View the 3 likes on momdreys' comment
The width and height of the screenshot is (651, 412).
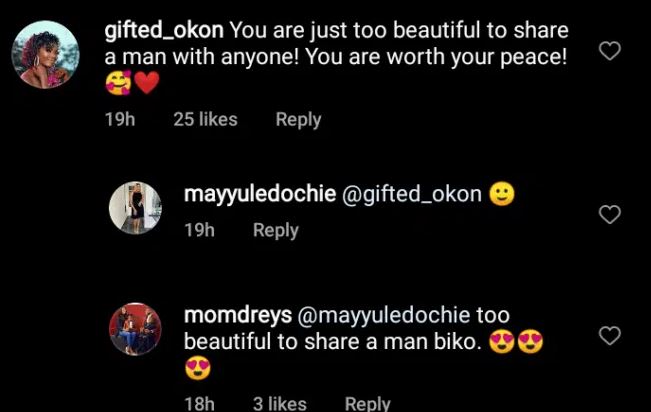(x=279, y=403)
